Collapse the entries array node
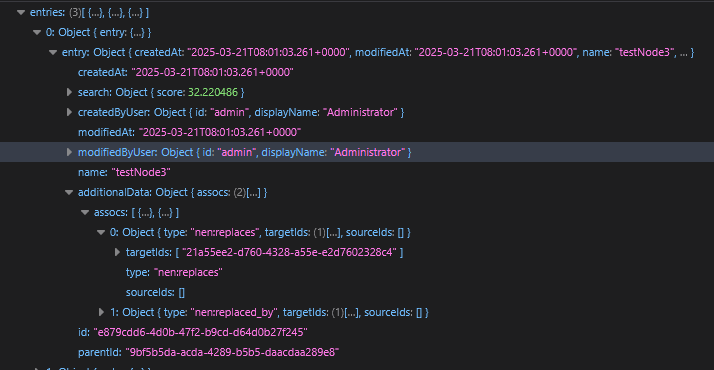Screen dimensions: 714x370 pyautogui.click(x=21, y=12)
